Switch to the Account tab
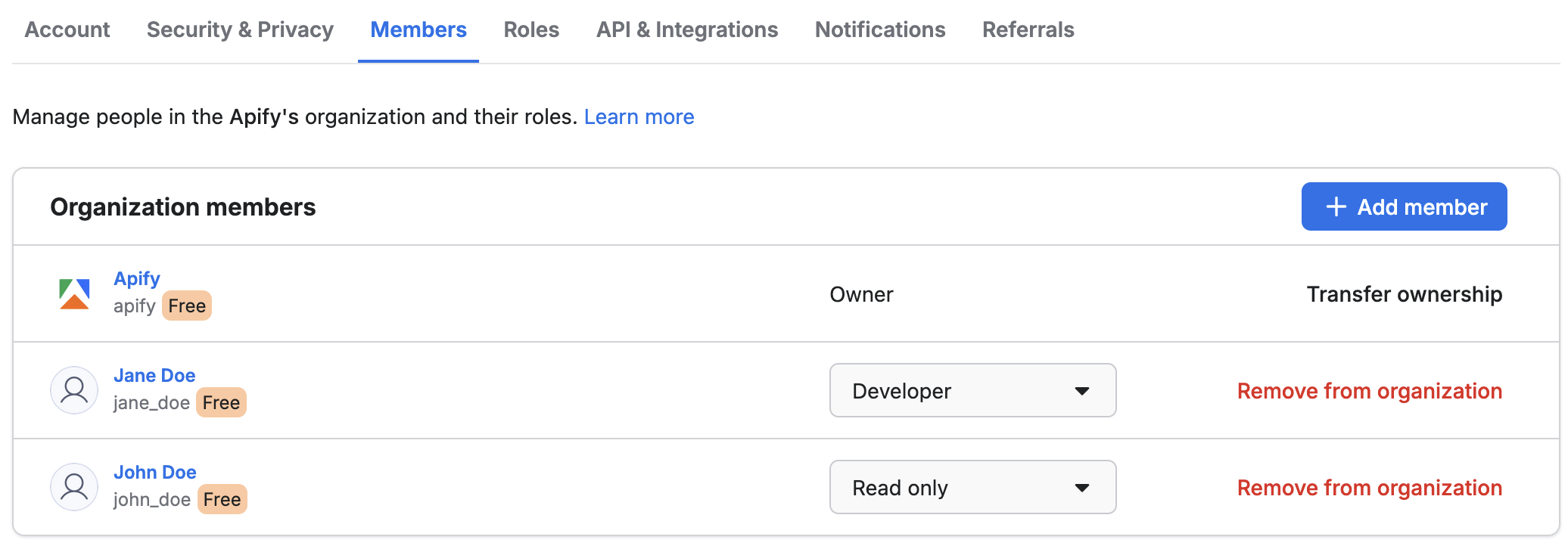The image size is (1568, 549). 67,29
